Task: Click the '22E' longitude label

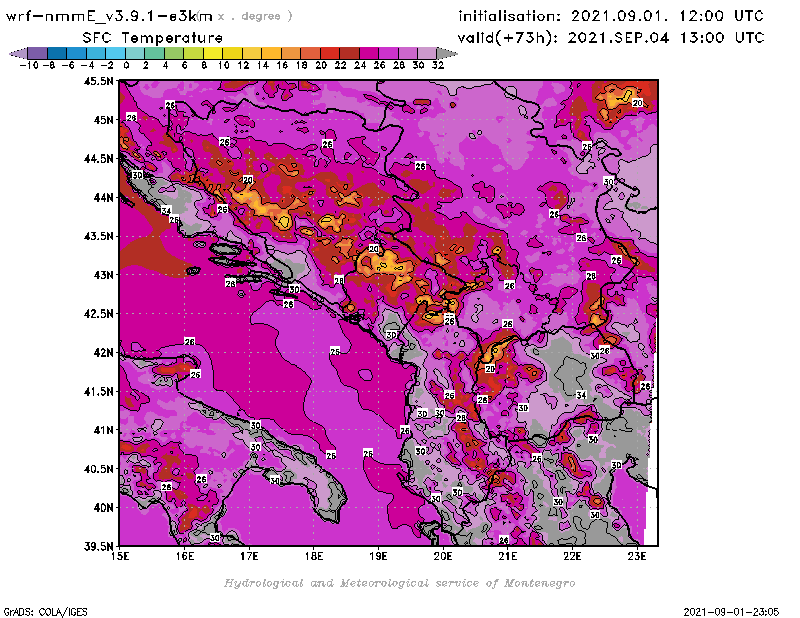Action: (572, 556)
